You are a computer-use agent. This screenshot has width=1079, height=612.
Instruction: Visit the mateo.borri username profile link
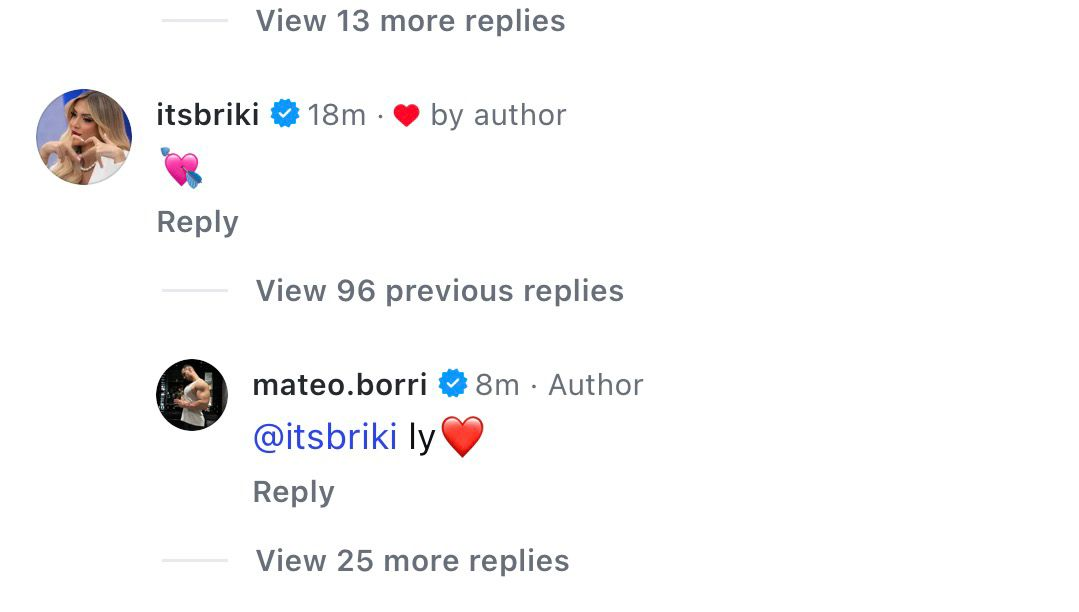coord(340,385)
